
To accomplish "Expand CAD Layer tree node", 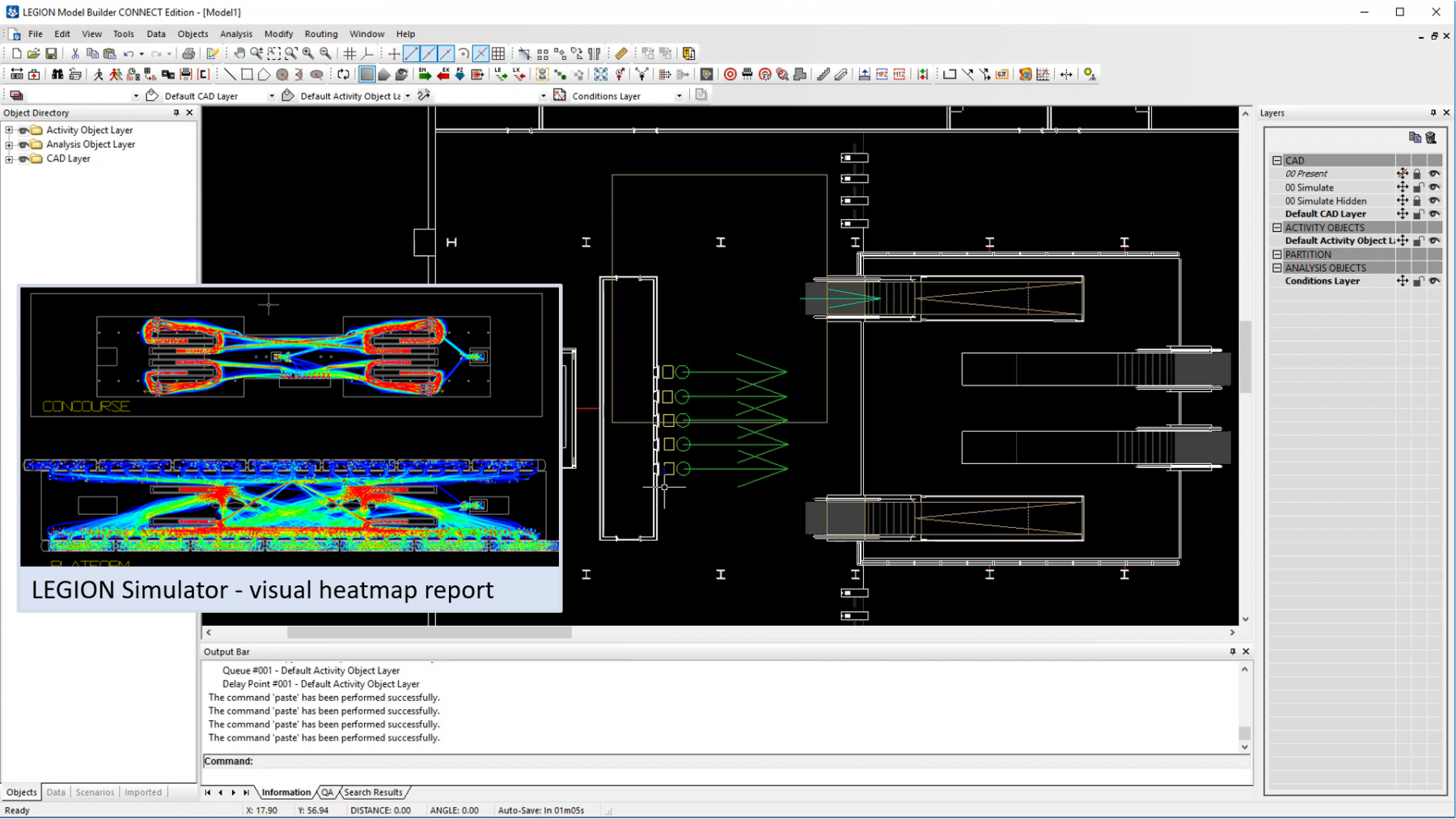I will pos(9,159).
